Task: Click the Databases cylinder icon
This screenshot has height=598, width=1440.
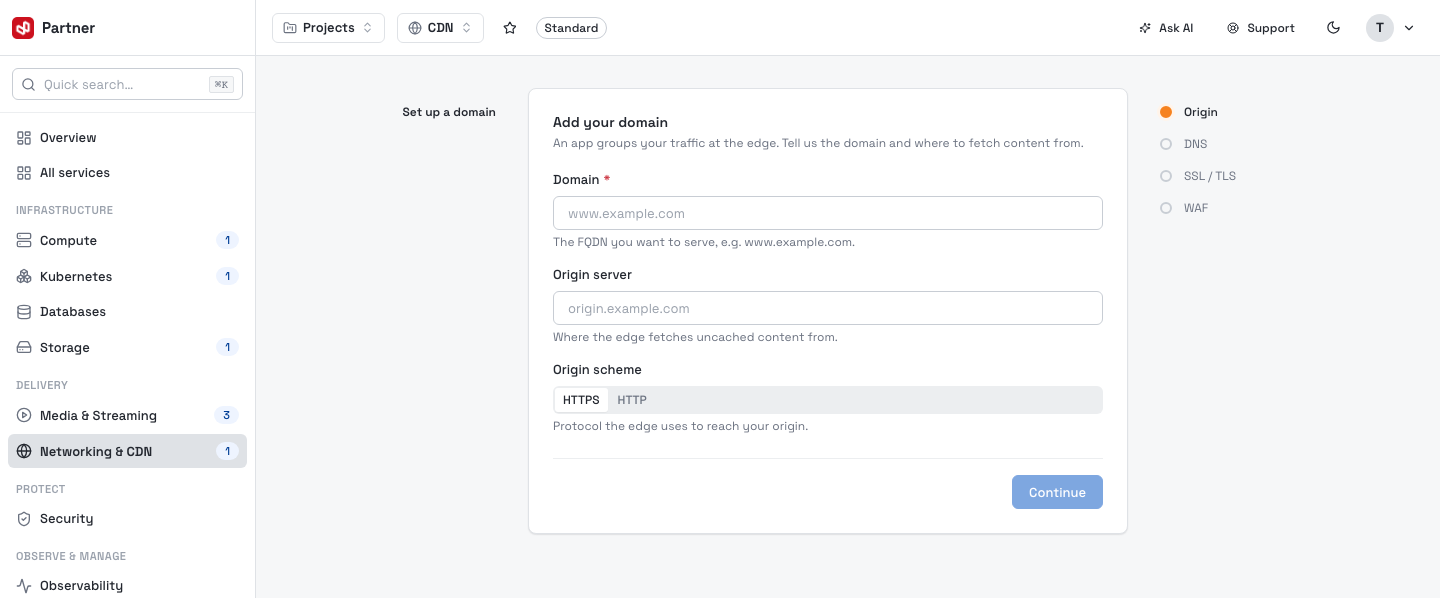Action: click(x=24, y=312)
